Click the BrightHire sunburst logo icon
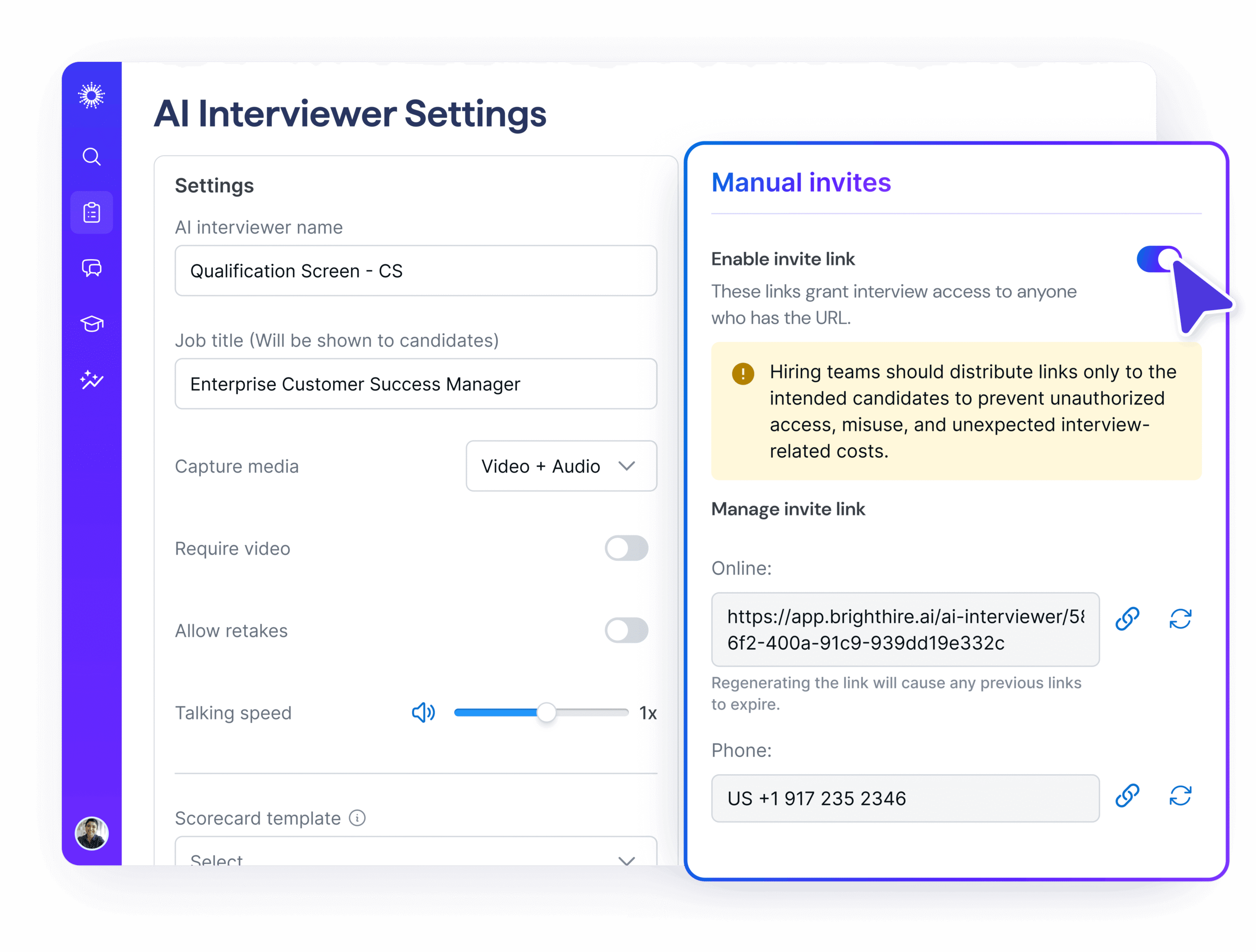This screenshot has height=952, width=1256. [x=91, y=95]
